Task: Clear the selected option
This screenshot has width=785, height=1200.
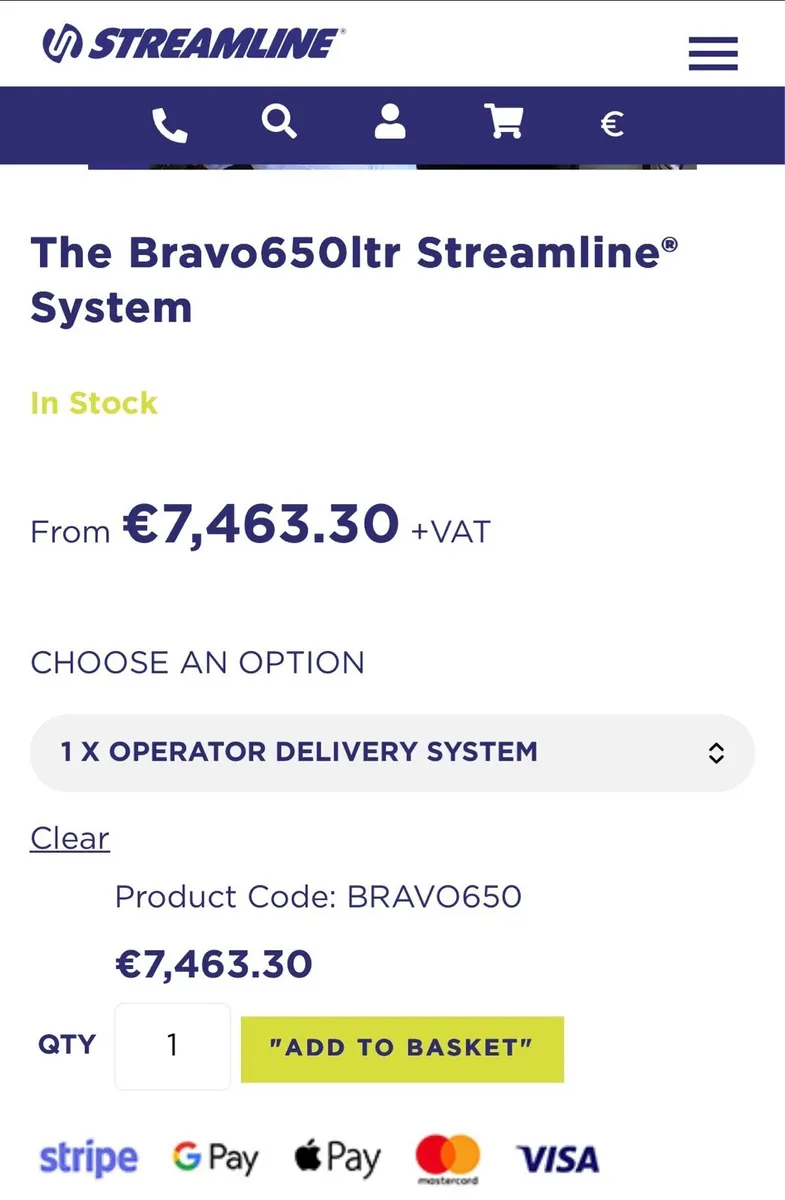Action: pos(70,838)
